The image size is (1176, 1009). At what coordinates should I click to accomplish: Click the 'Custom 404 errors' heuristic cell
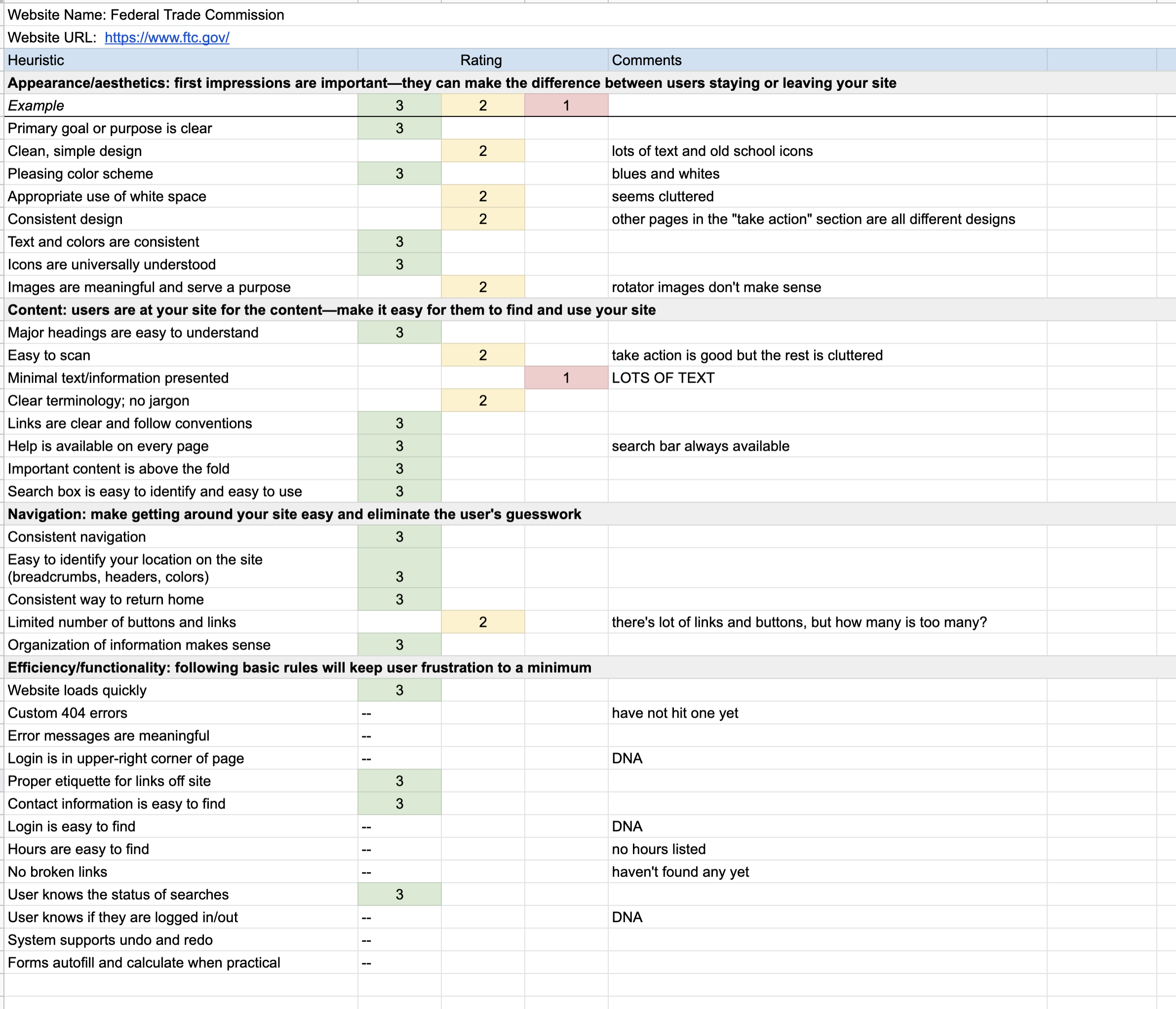[x=181, y=713]
